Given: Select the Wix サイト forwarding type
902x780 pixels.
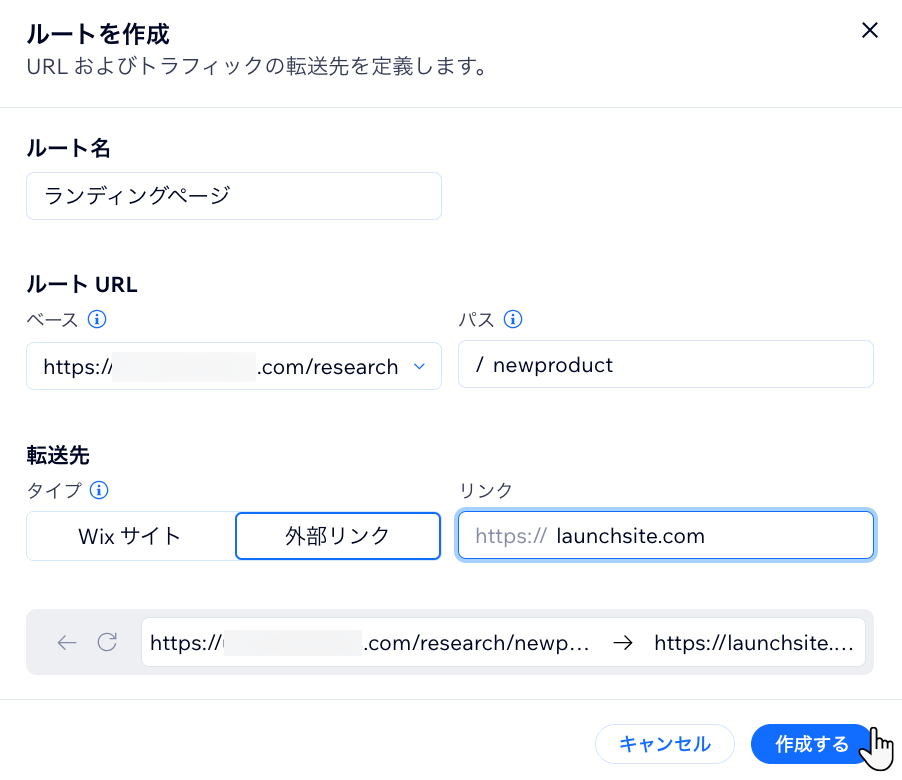Looking at the screenshot, I should coord(130,536).
